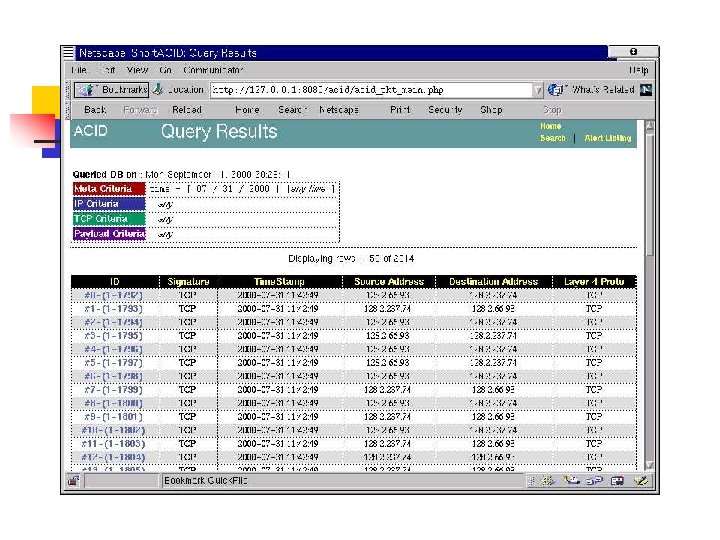720x540 pixels.
Task: Open alert #1-(1-1793)
Action: [x=113, y=309]
